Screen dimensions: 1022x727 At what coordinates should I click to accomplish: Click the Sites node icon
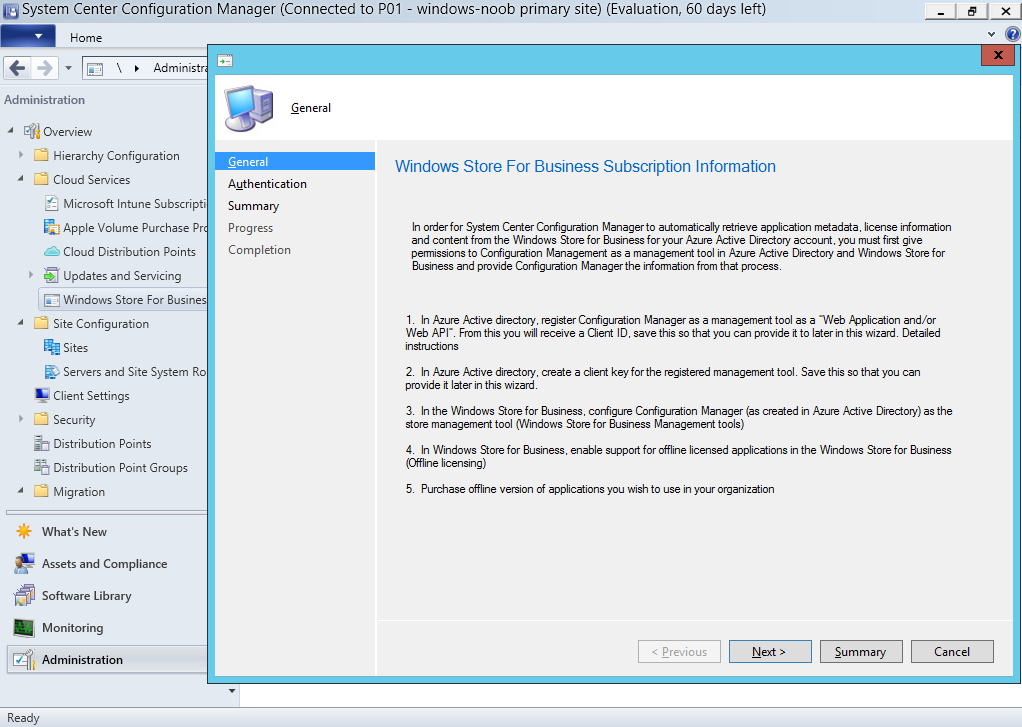tap(51, 348)
